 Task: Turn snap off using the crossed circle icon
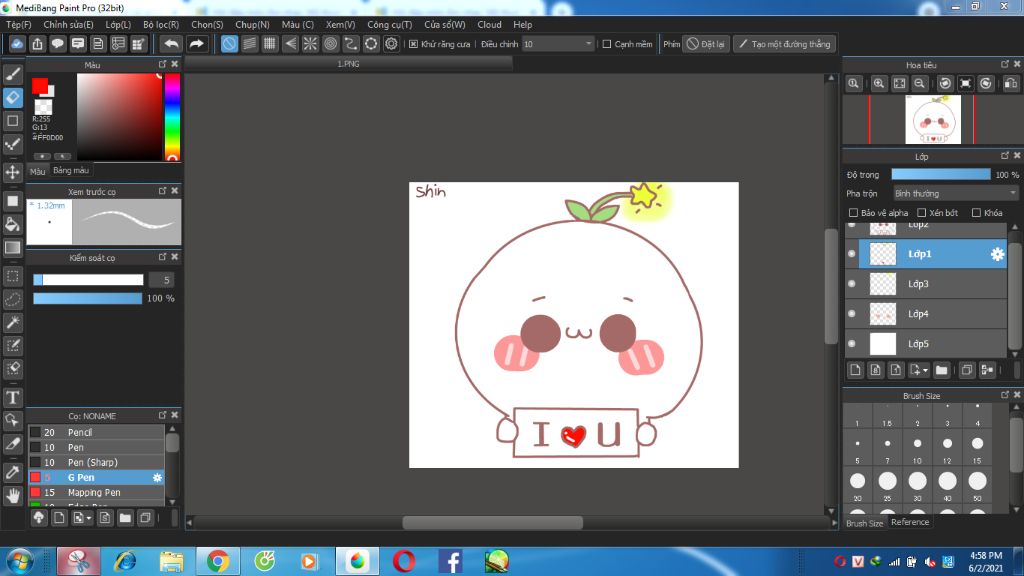click(229, 44)
